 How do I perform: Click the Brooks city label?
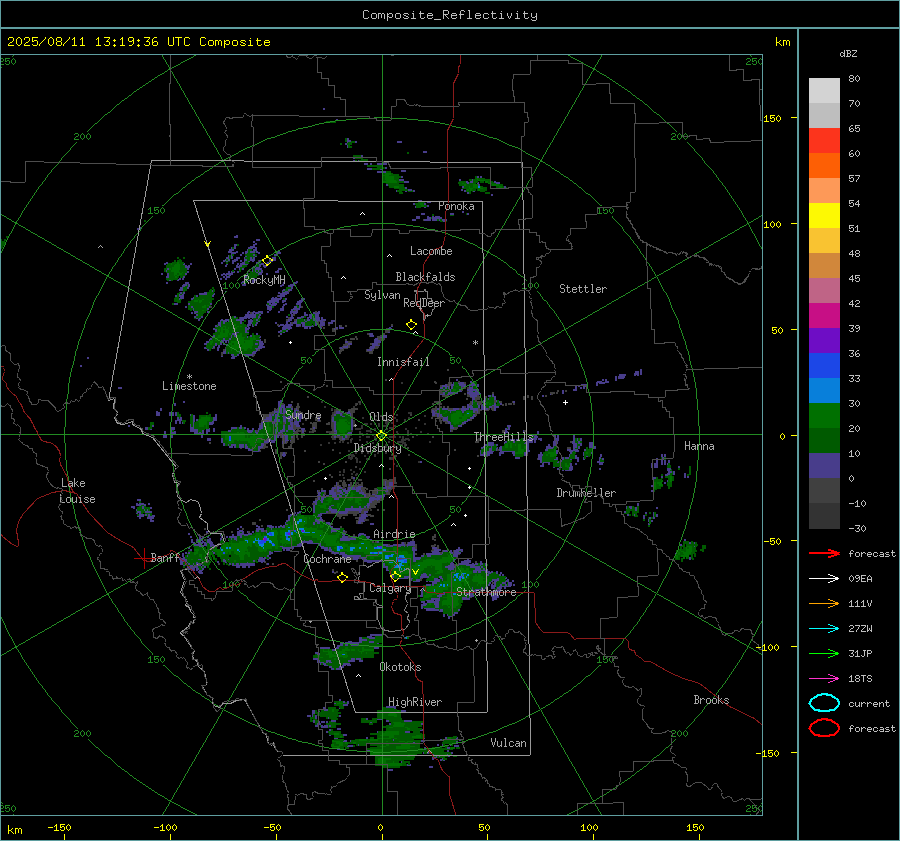[711, 700]
